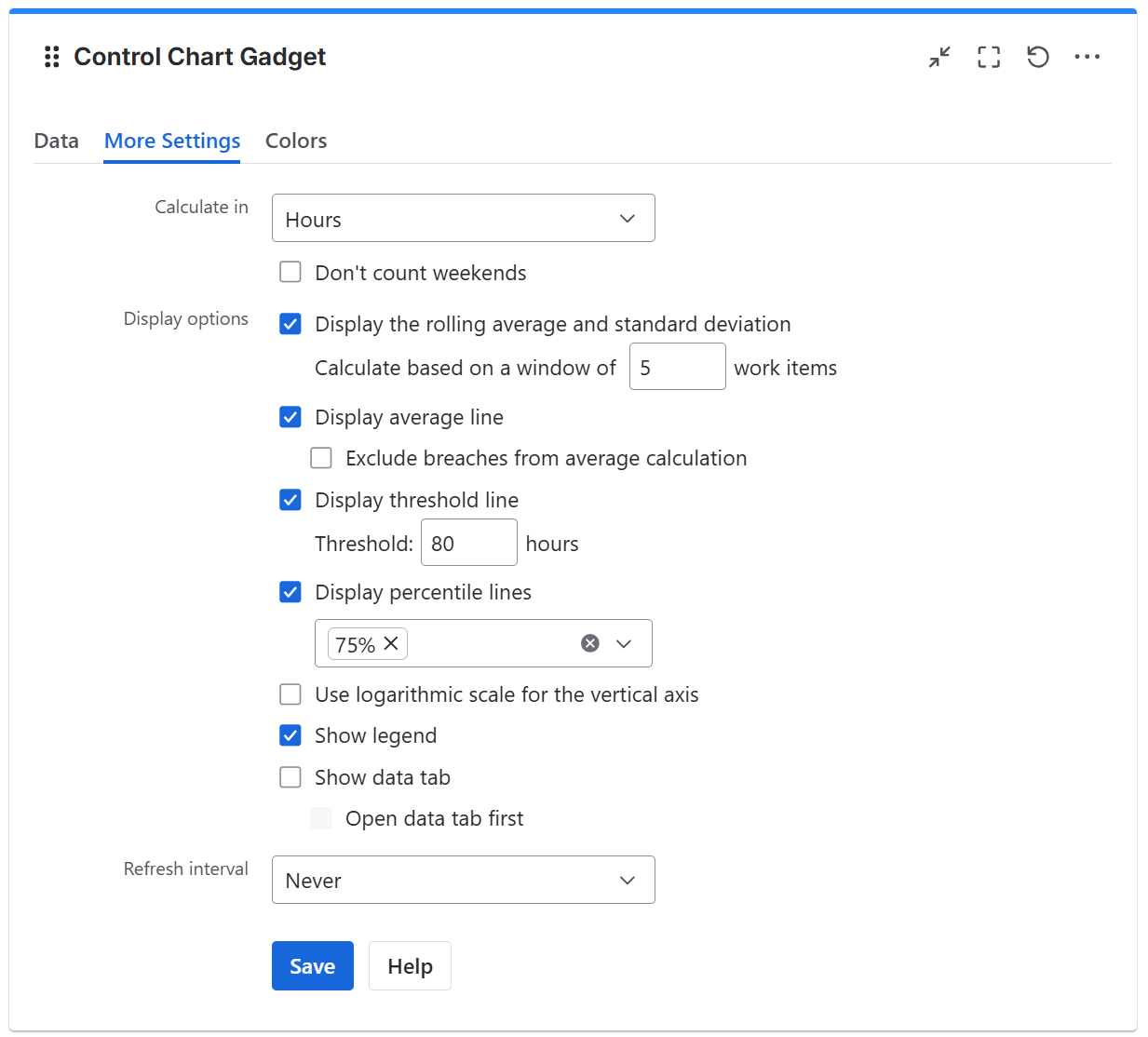Grab the gadget drag handle icon
Image resolution: width=1148 pixels, height=1037 pixels.
pyautogui.click(x=51, y=57)
